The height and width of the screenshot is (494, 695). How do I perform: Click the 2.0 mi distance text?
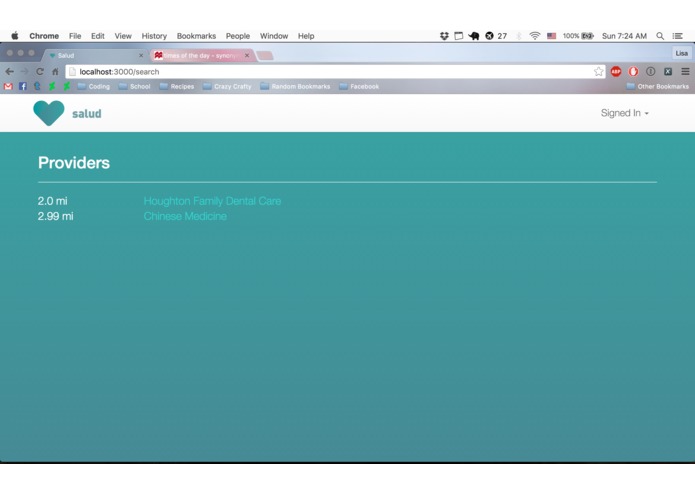(52, 201)
